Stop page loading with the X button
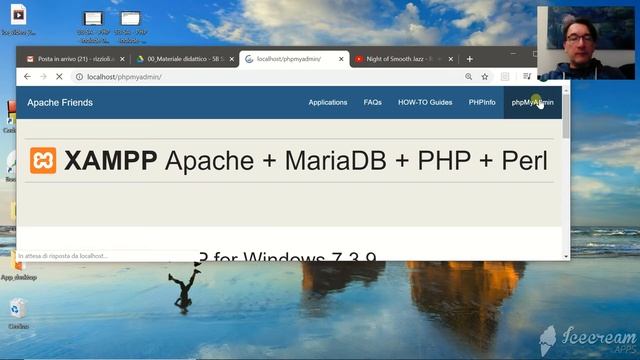 [x=59, y=77]
